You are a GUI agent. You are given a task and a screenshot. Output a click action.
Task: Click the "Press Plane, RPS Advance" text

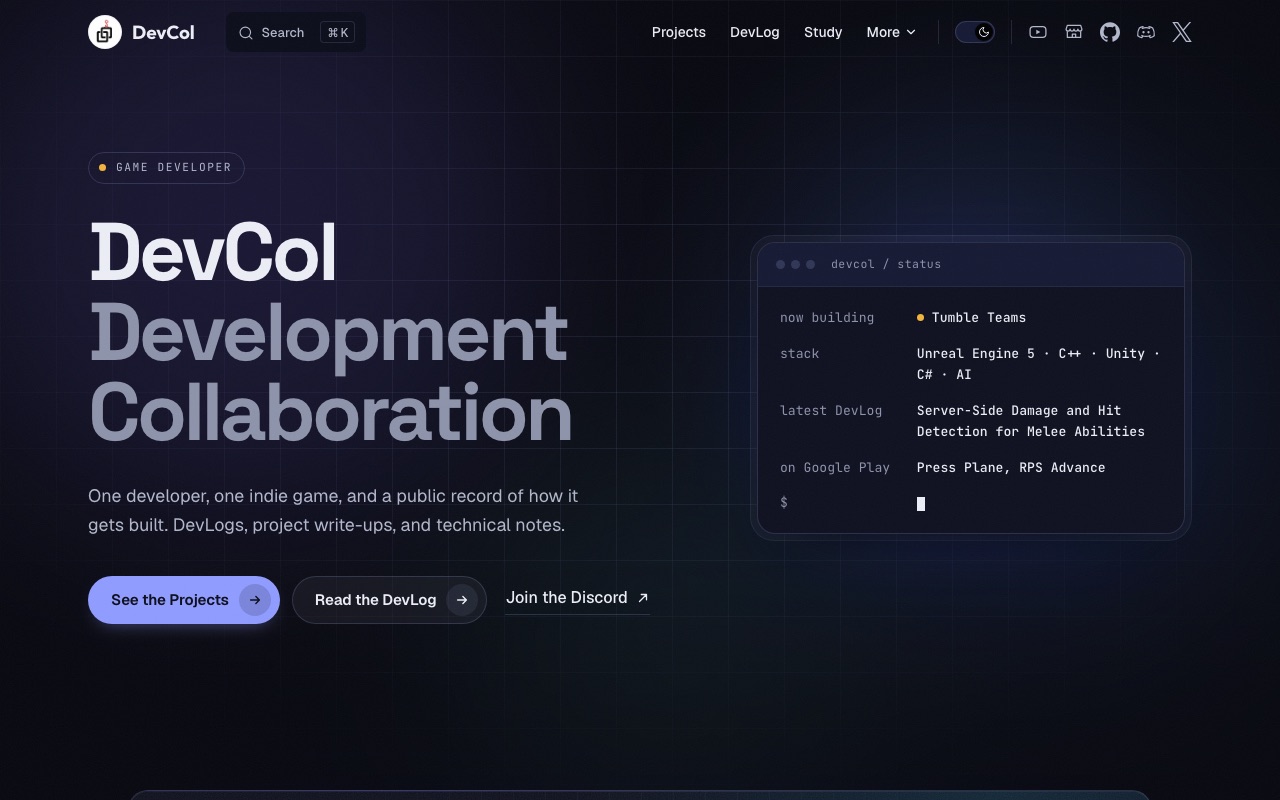tap(1011, 468)
